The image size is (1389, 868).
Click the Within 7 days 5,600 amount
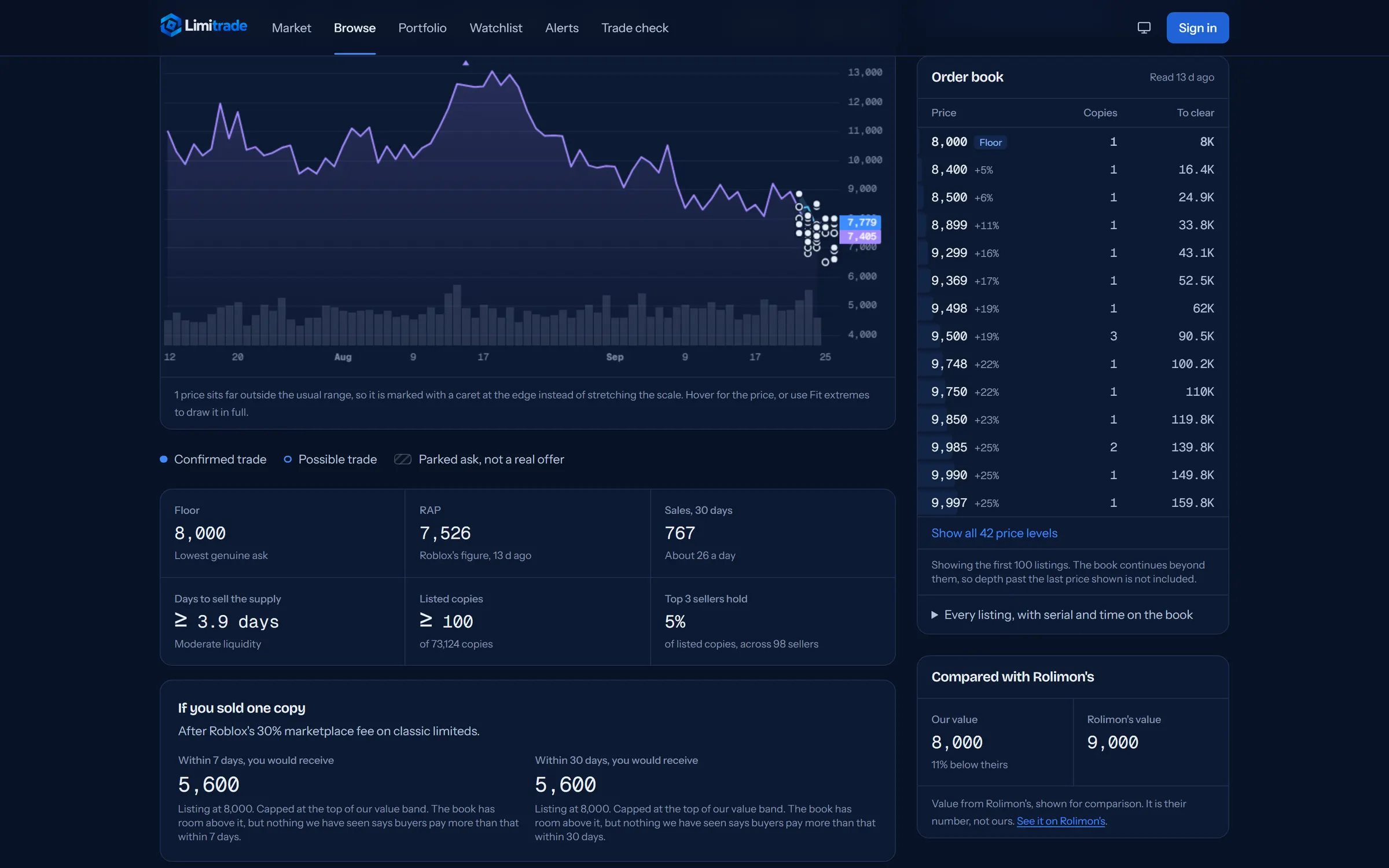(x=208, y=785)
